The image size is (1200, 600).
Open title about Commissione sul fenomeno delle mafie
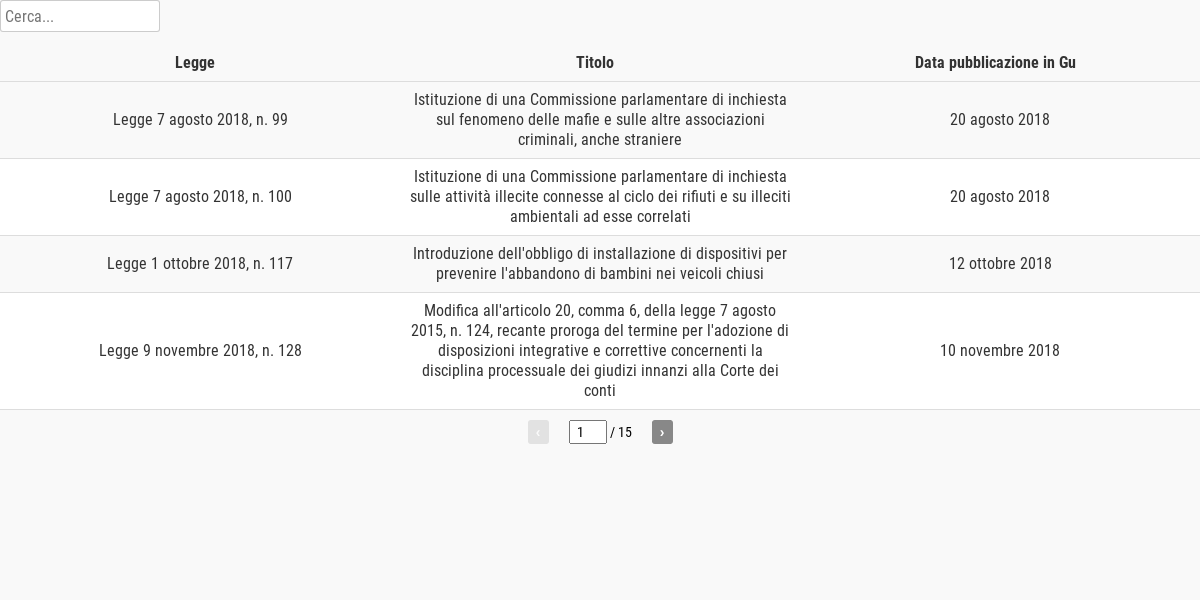click(600, 120)
